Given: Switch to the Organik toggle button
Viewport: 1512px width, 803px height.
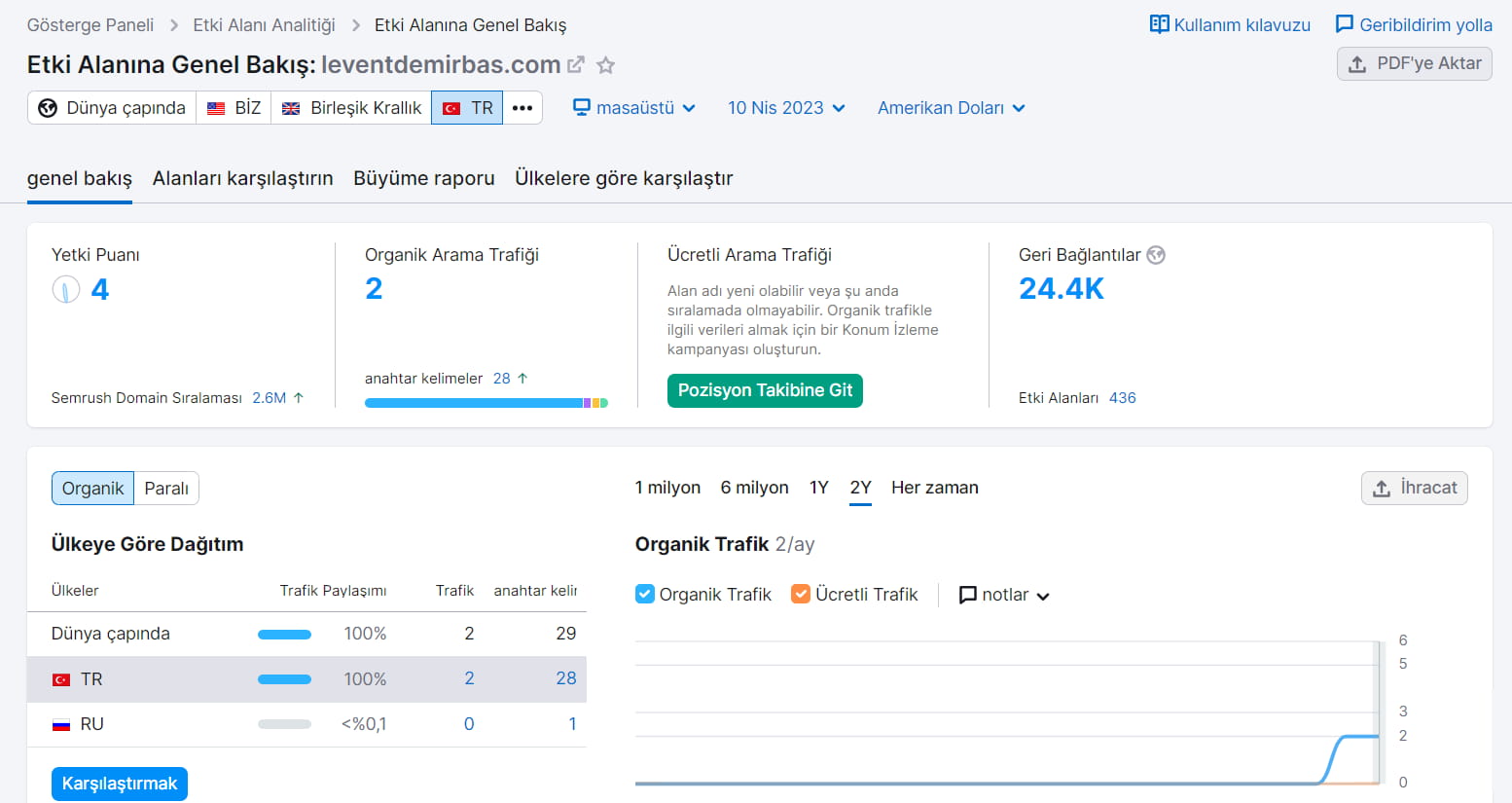Looking at the screenshot, I should [x=92, y=489].
